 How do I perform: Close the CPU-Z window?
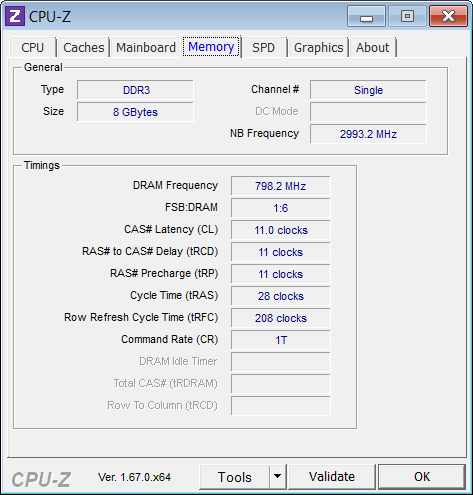point(448,16)
